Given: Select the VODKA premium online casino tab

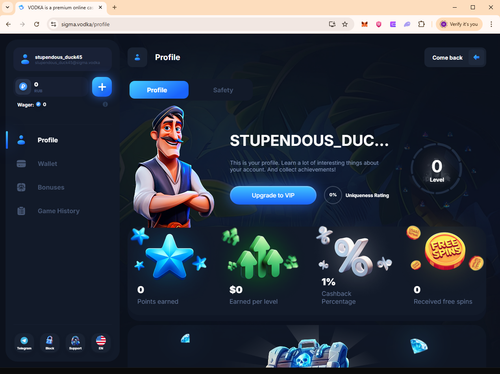Looking at the screenshot, I should tap(61, 7).
